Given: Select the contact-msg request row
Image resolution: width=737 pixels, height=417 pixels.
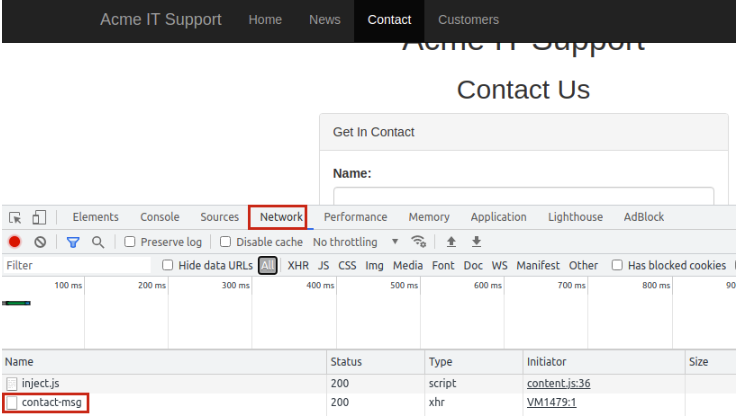Looking at the screenshot, I should click(51, 403).
